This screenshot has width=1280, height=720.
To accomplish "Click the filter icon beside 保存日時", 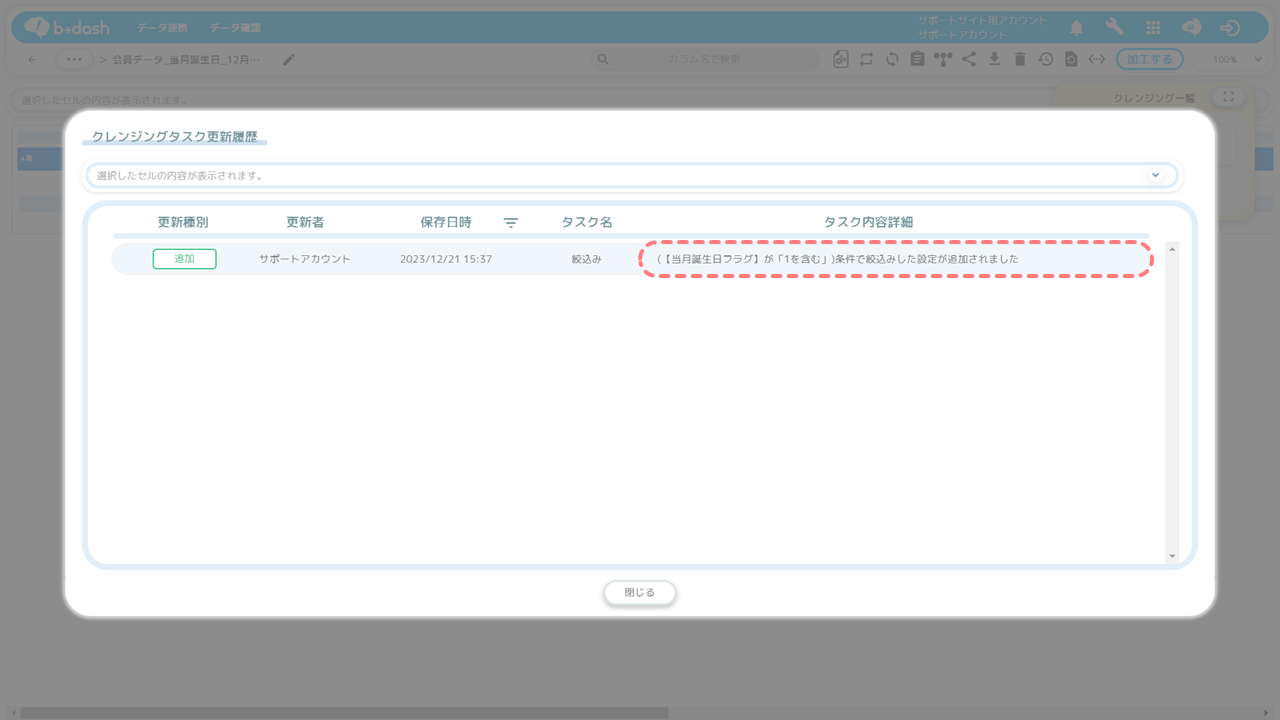I will pos(510,222).
